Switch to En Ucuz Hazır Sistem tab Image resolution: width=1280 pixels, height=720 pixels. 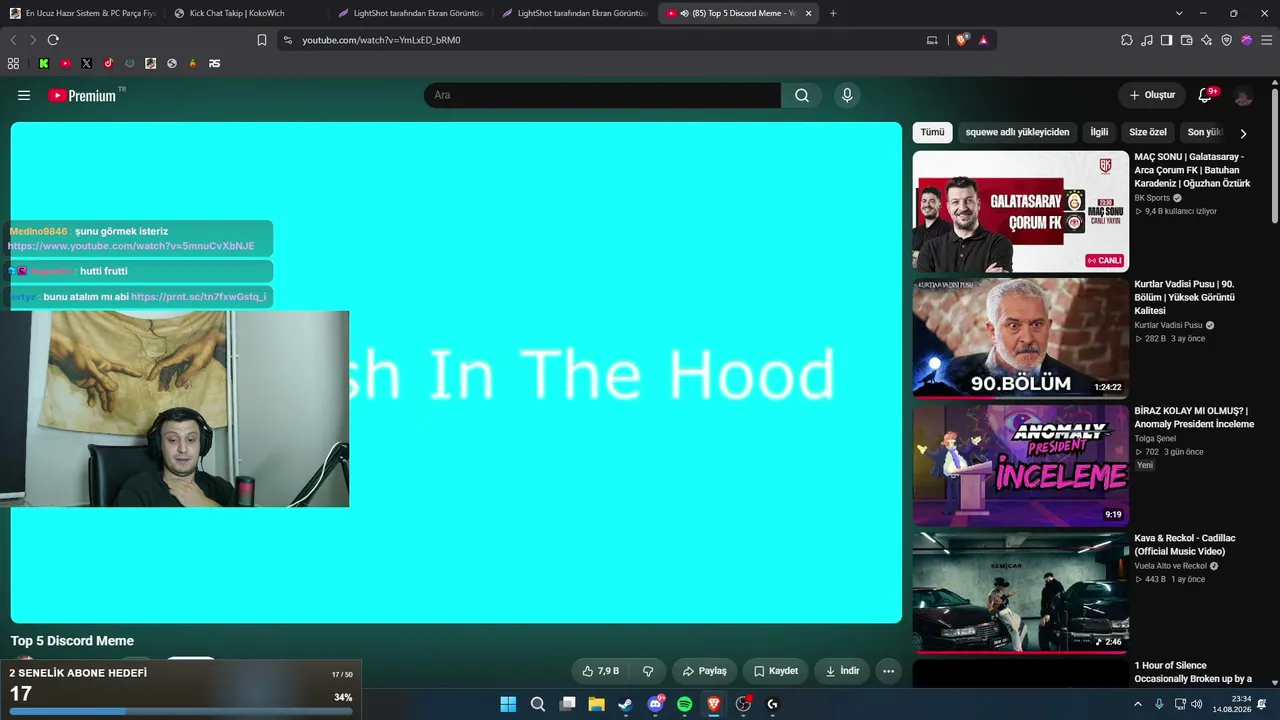pyautogui.click(x=82, y=13)
